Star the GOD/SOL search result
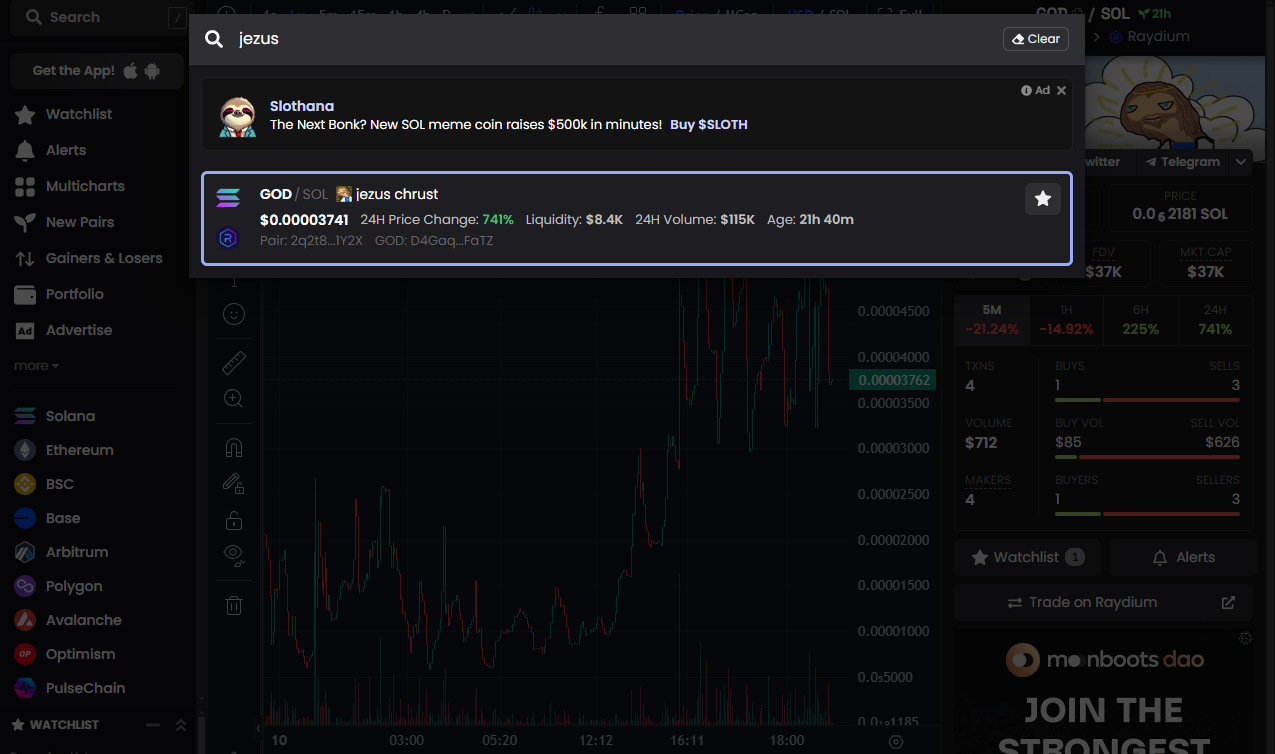Screen dimensions: 1275x754 coord(1043,199)
